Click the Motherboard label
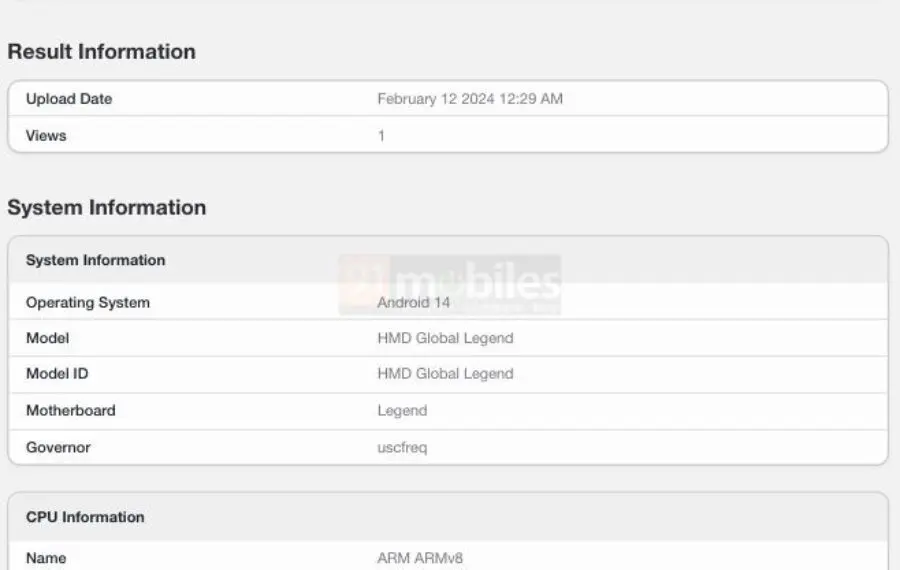Image resolution: width=900 pixels, height=570 pixels. coord(71,410)
